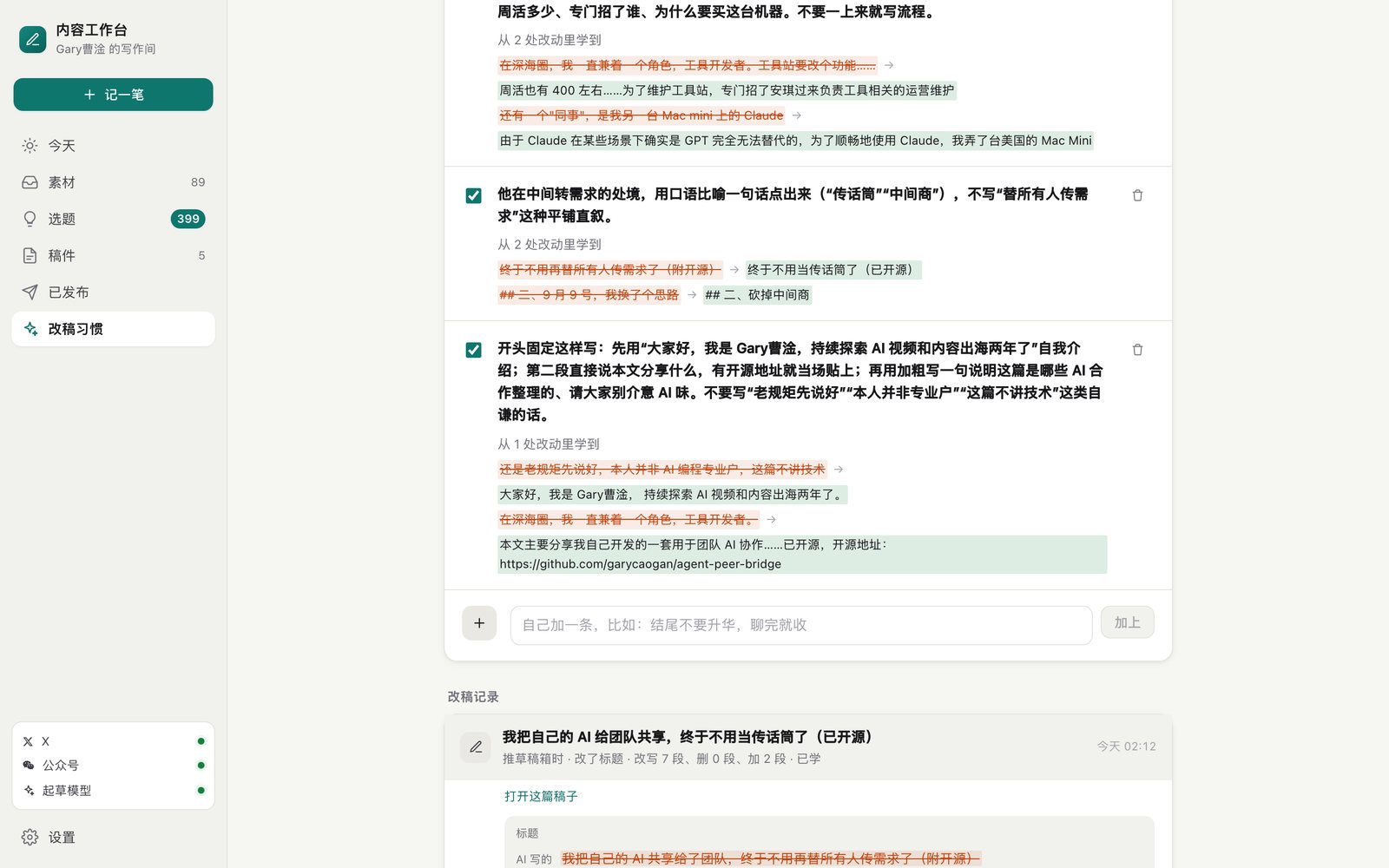Select the 改稿习惯 sparkle icon
Image resolution: width=1389 pixels, height=868 pixels.
30,329
